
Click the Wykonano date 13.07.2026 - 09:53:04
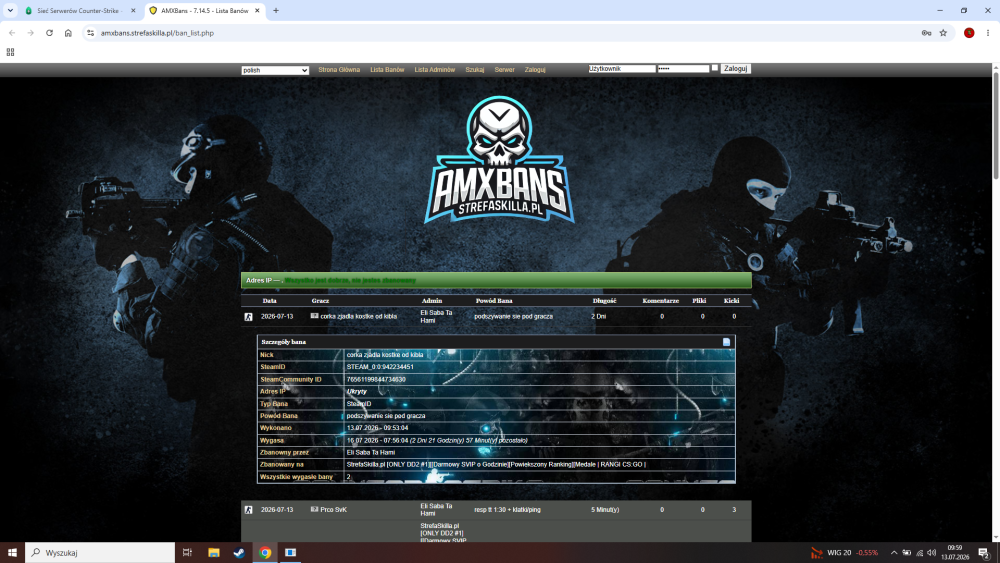[x=378, y=428]
